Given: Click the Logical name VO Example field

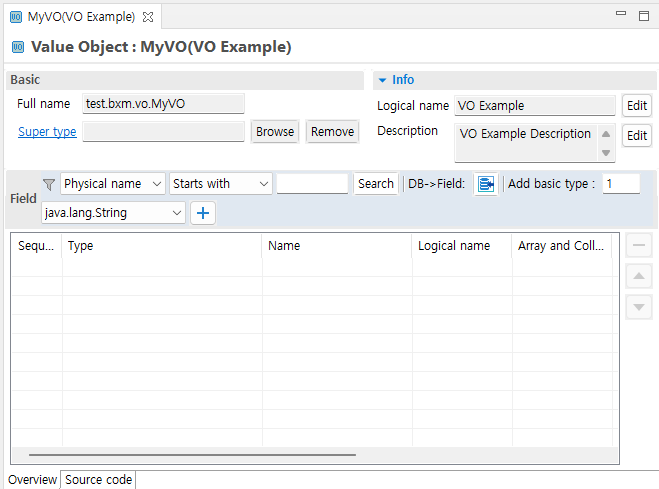Looking at the screenshot, I should pos(535,105).
